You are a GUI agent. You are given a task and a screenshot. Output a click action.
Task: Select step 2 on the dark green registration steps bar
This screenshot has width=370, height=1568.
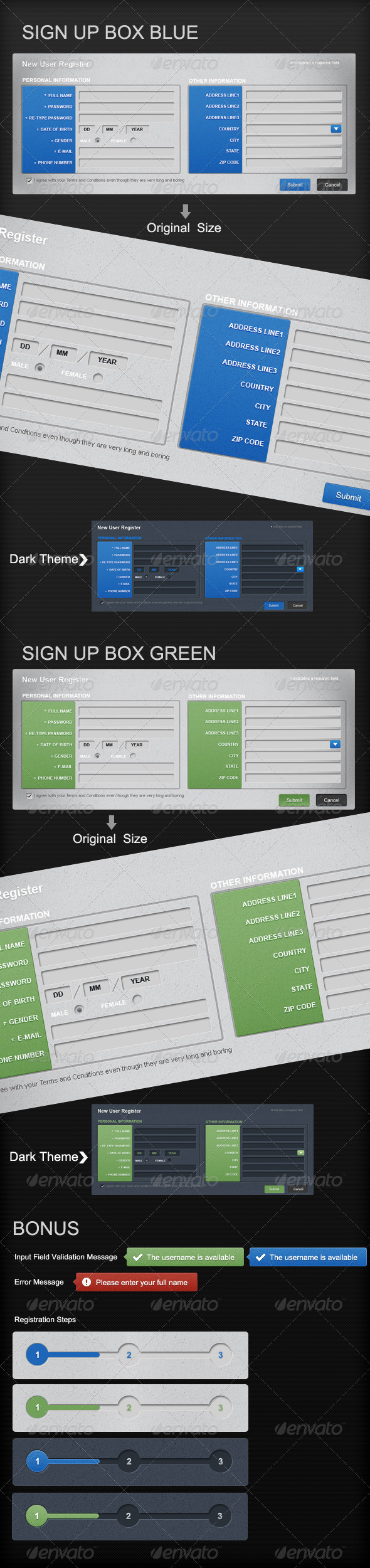pyautogui.click(x=128, y=1516)
